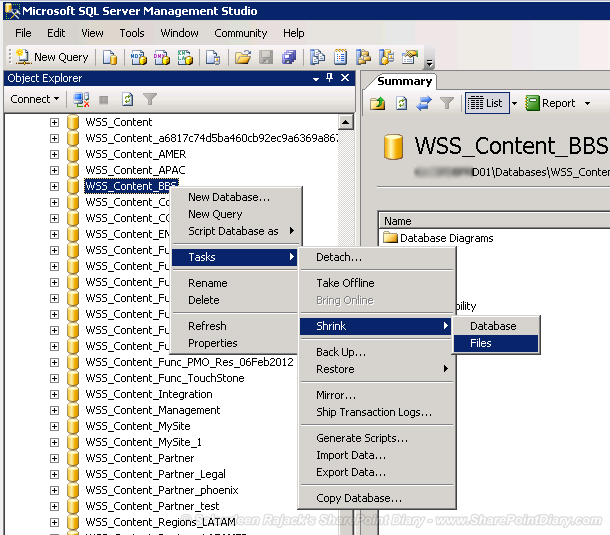
Task: Open the Community menu
Action: point(240,33)
